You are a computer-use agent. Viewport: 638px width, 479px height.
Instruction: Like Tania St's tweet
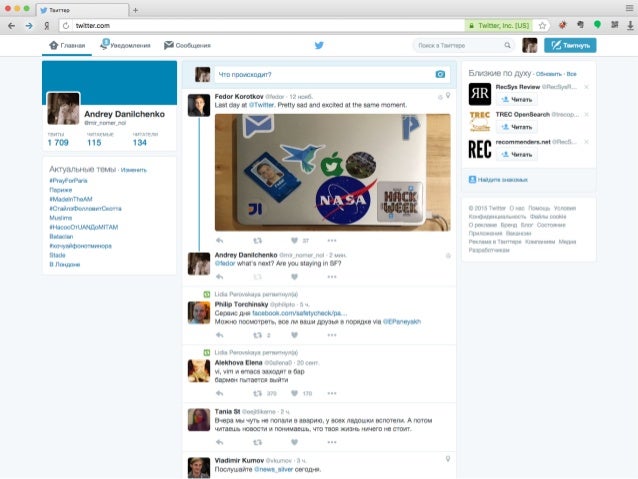tap(295, 442)
